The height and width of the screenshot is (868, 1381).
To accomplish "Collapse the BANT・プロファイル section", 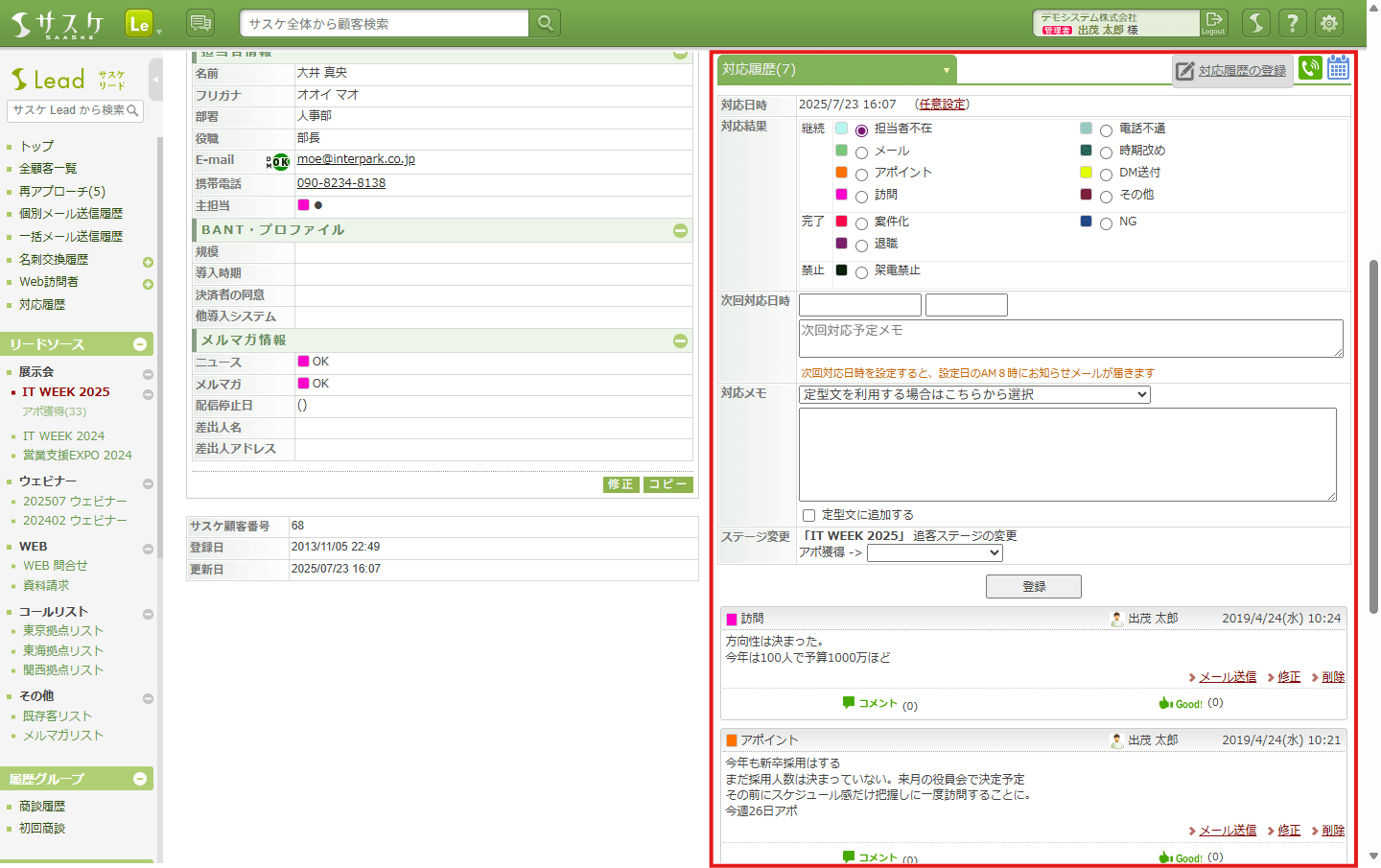I will point(680,231).
